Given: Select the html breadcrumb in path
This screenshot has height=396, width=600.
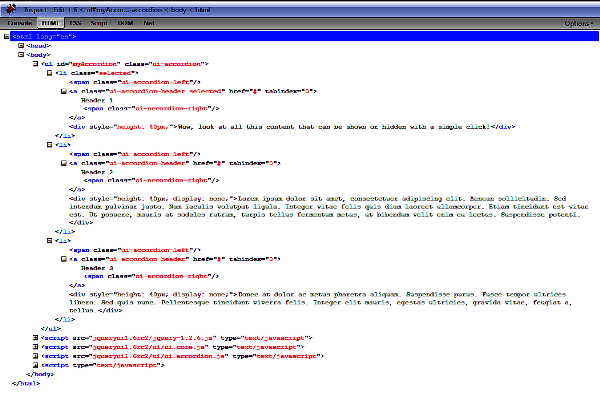Looking at the screenshot, I should coord(202,10).
